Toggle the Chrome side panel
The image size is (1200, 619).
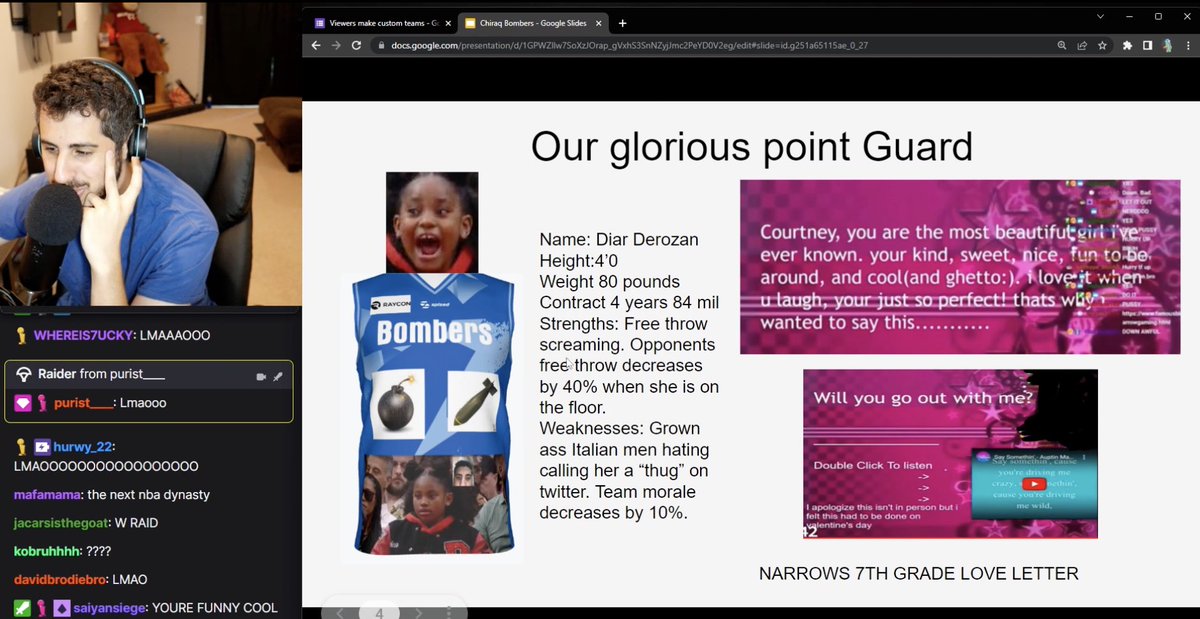click(x=1148, y=46)
